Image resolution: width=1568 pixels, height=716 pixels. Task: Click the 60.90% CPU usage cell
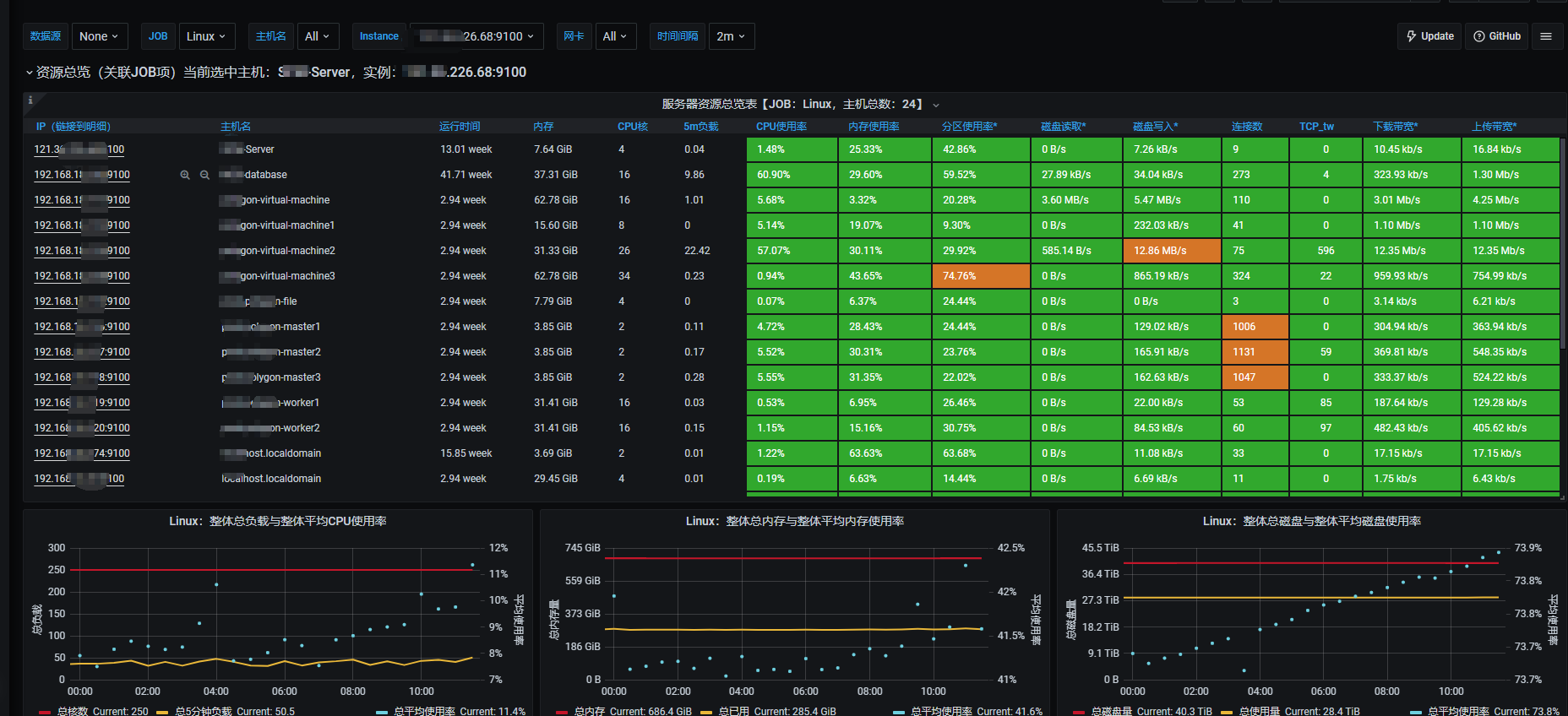point(792,175)
